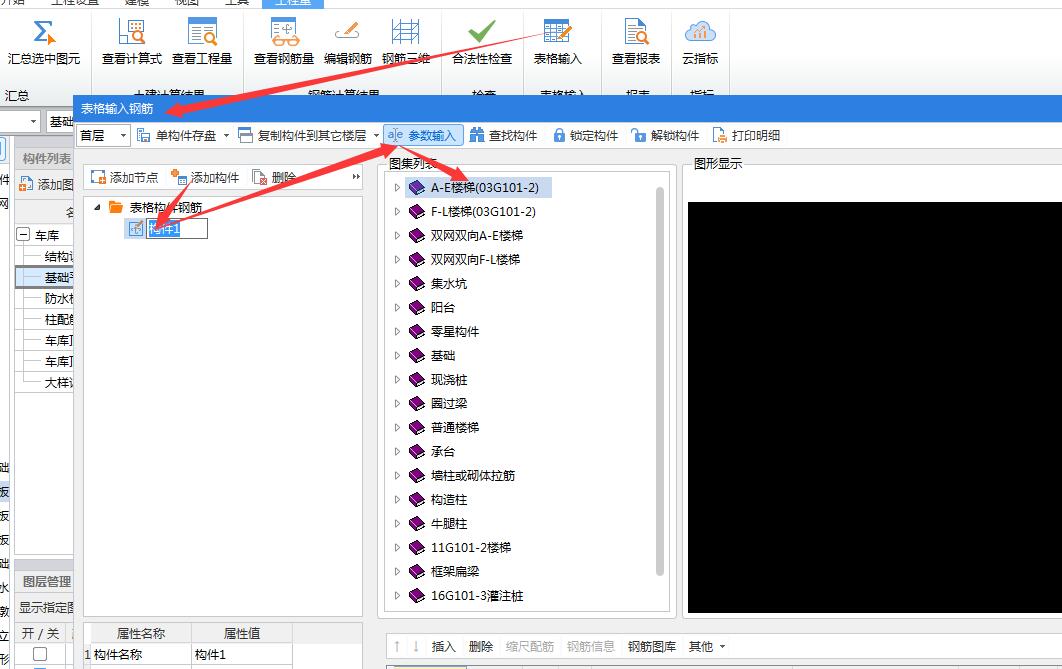Open 查看工程量 tool
The image size is (1062, 669).
[x=202, y=42]
